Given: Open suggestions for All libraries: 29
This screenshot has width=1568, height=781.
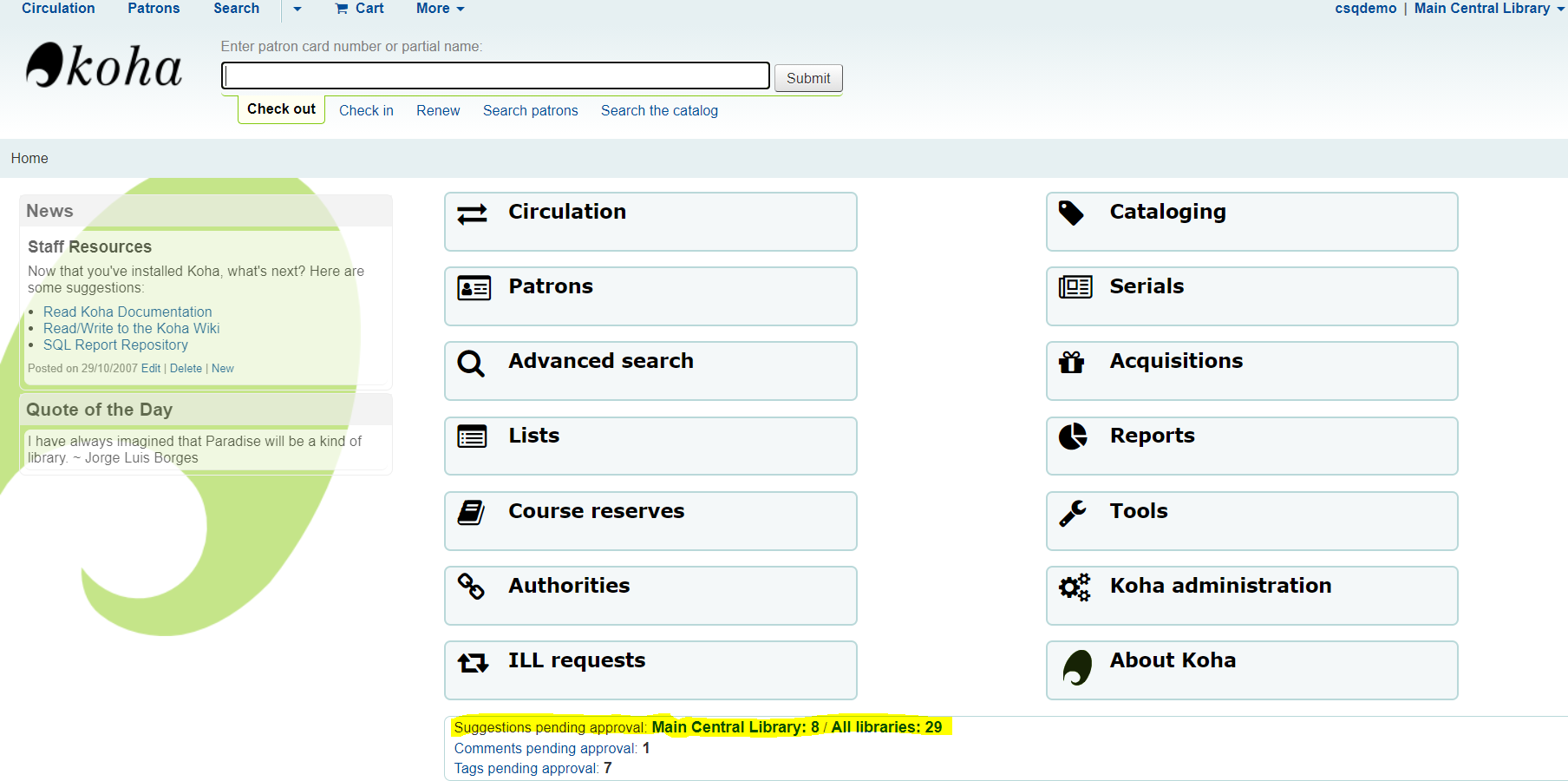Looking at the screenshot, I should (x=886, y=727).
